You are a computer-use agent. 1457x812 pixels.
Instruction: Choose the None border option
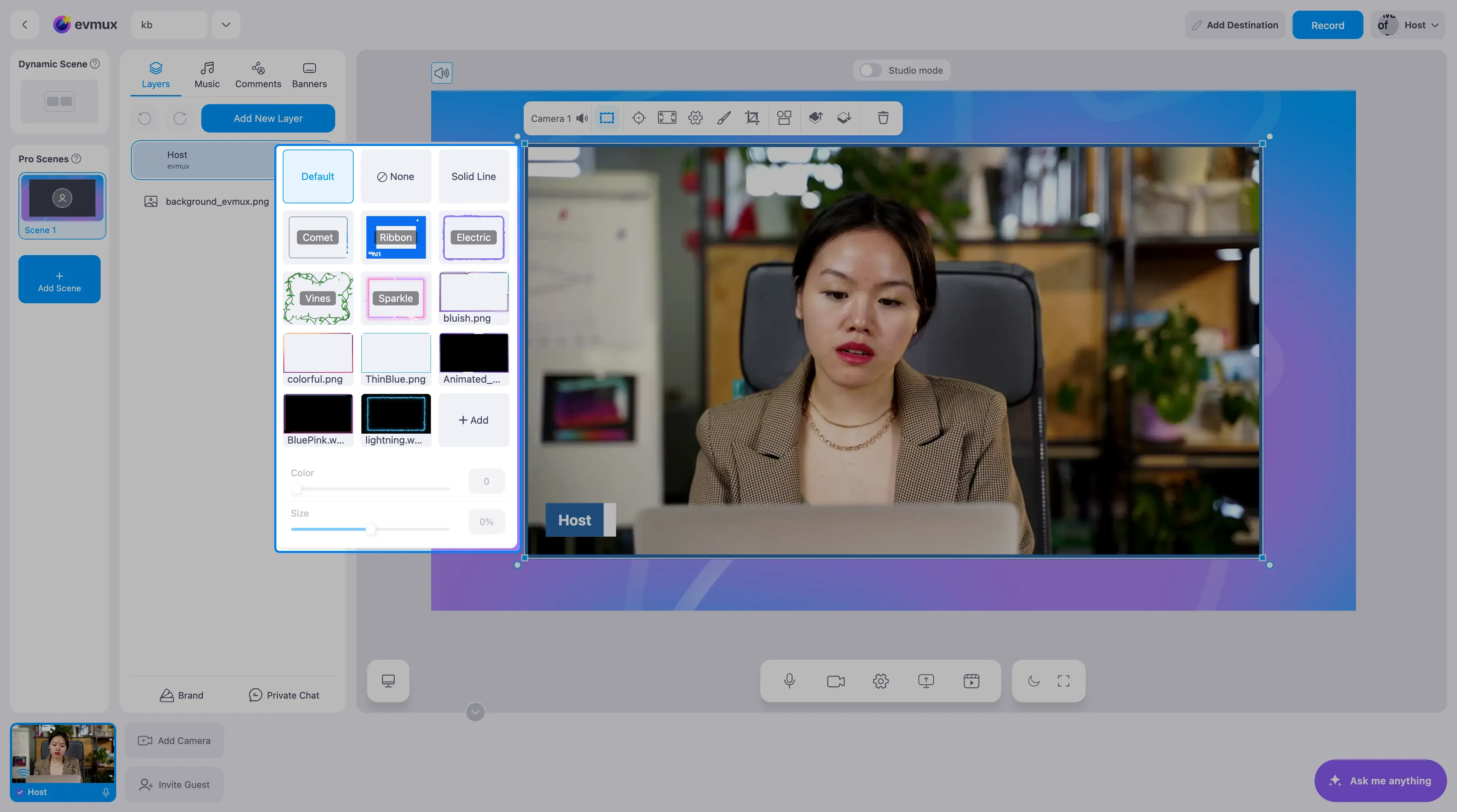pos(396,176)
